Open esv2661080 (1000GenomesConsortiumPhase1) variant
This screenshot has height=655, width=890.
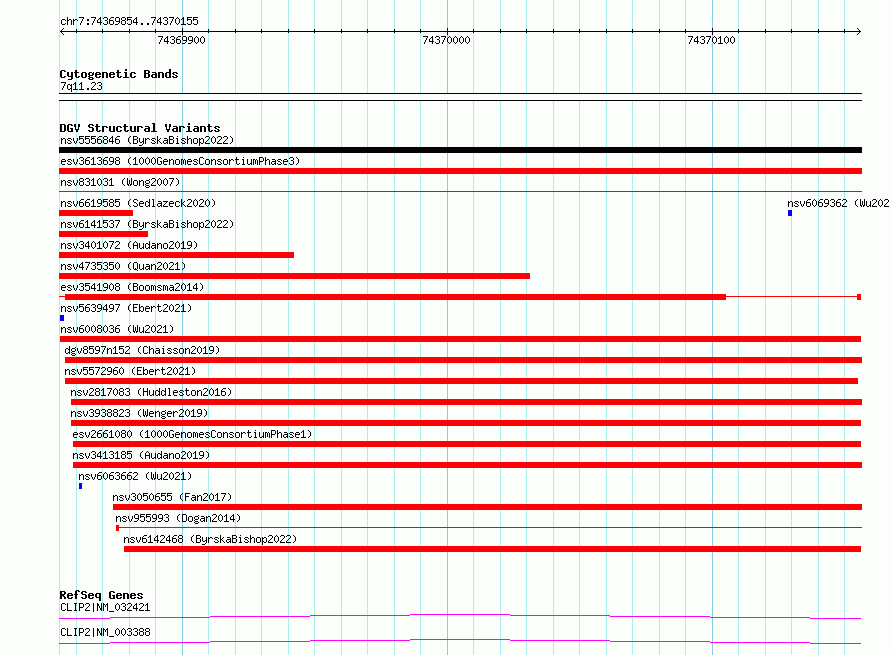[192, 434]
